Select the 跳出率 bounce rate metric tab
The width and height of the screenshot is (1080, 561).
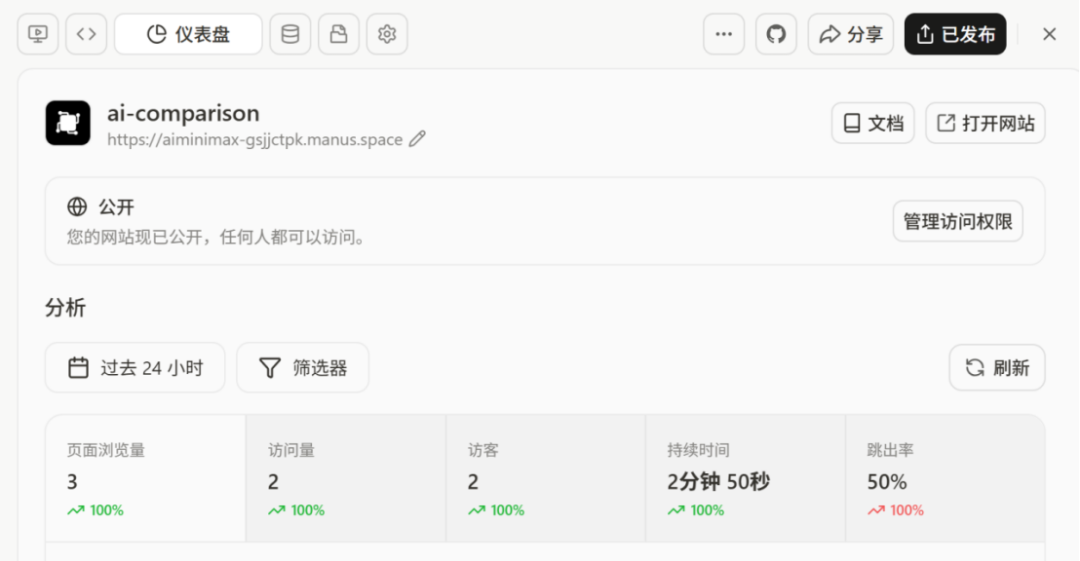[x=945, y=479]
